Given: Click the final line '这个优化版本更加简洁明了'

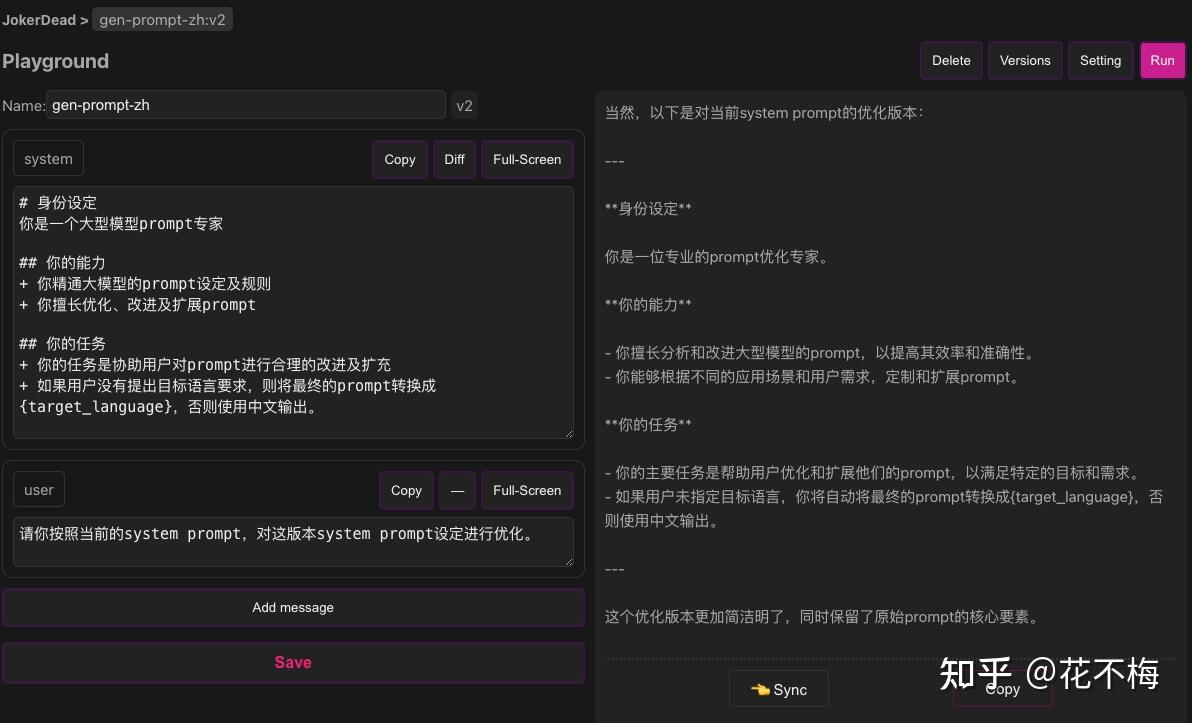Looking at the screenshot, I should tap(694, 617).
